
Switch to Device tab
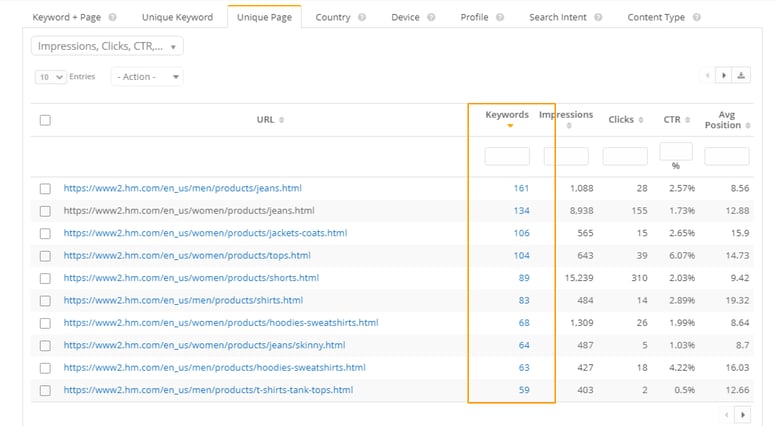tap(405, 17)
